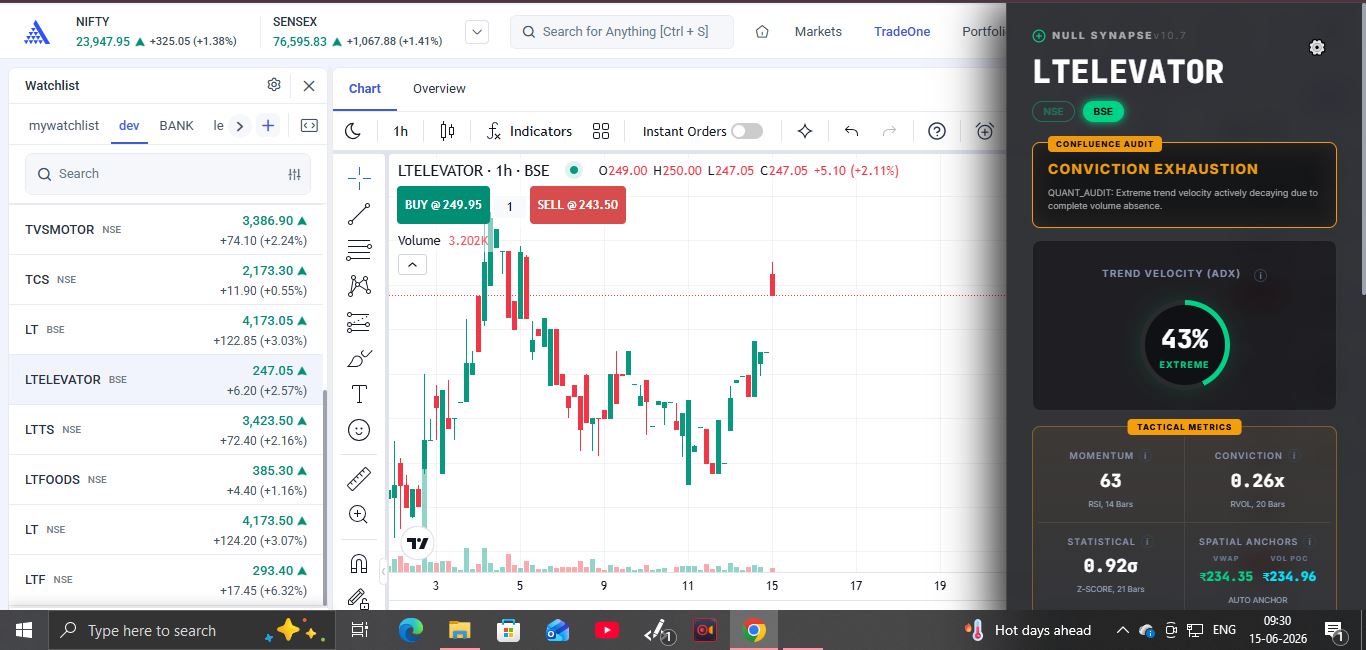
Task: Click the 43% ADX gauge
Action: (1184, 345)
